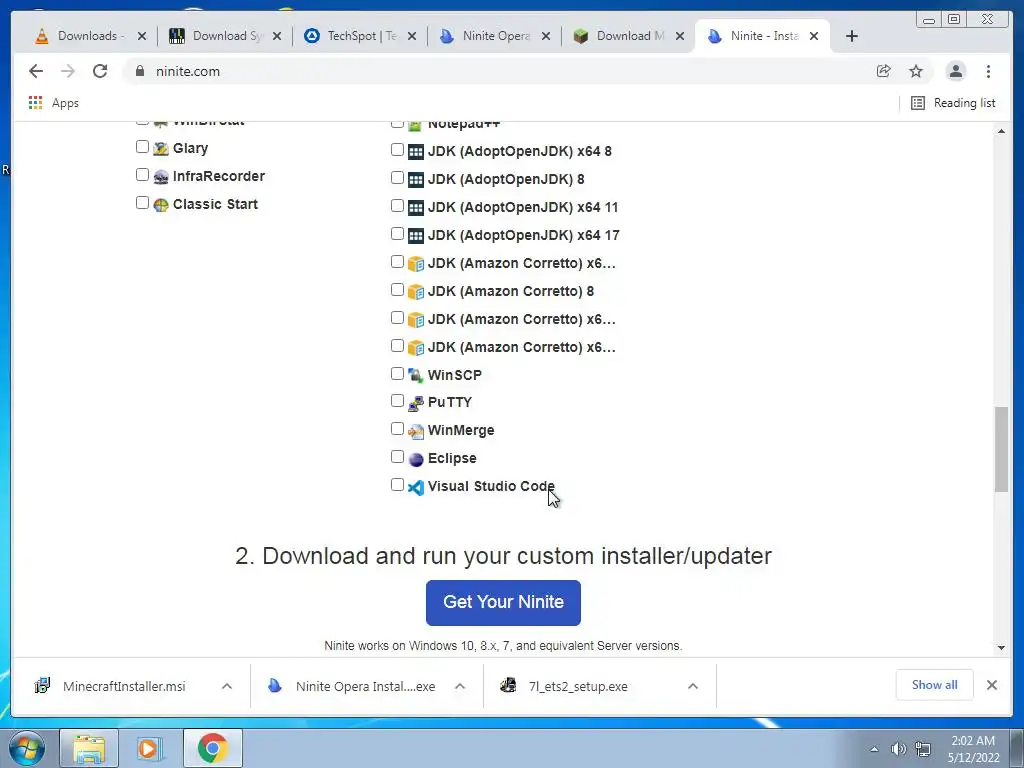
Task: Open Windows Media Player from taskbar
Action: (x=150, y=748)
